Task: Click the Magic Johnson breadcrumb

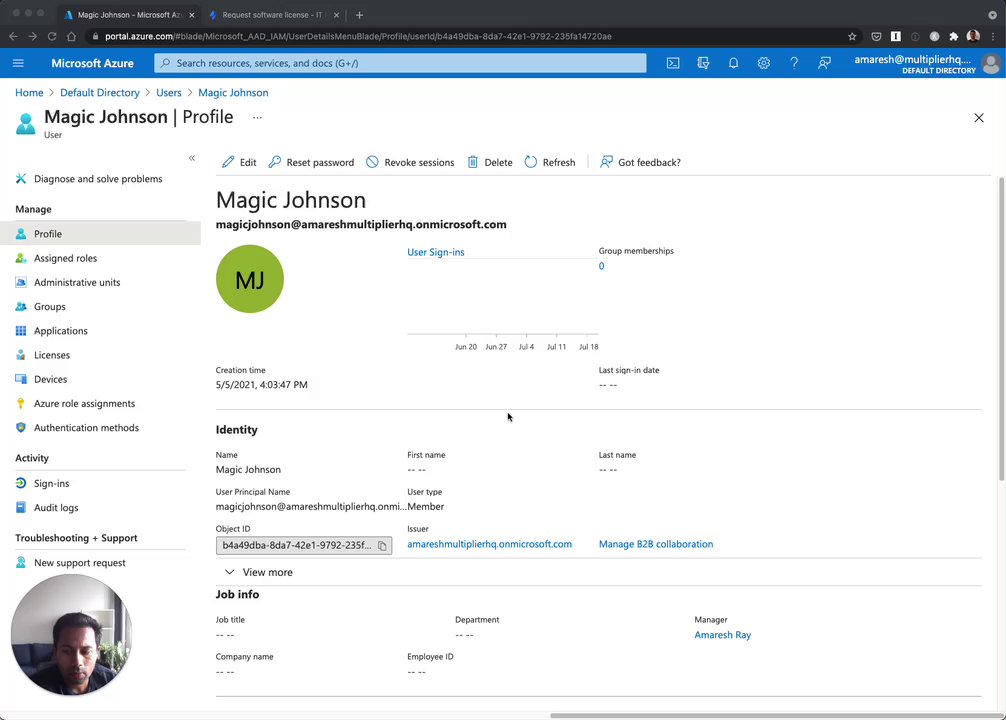Action: coord(233,92)
